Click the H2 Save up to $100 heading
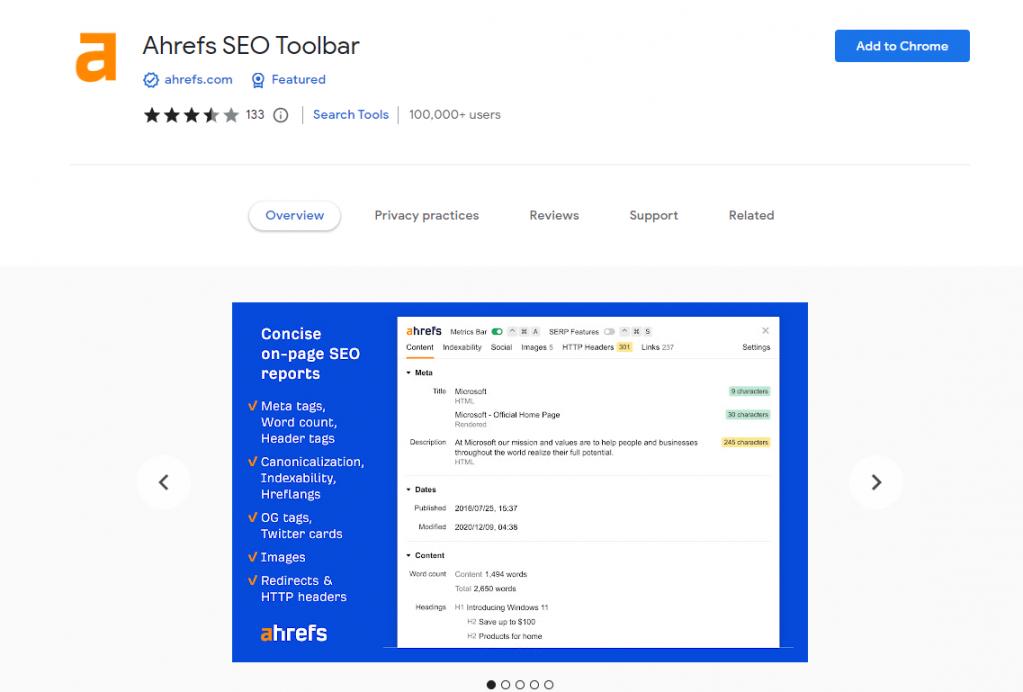Image resolution: width=1023 pixels, height=692 pixels. pos(501,622)
